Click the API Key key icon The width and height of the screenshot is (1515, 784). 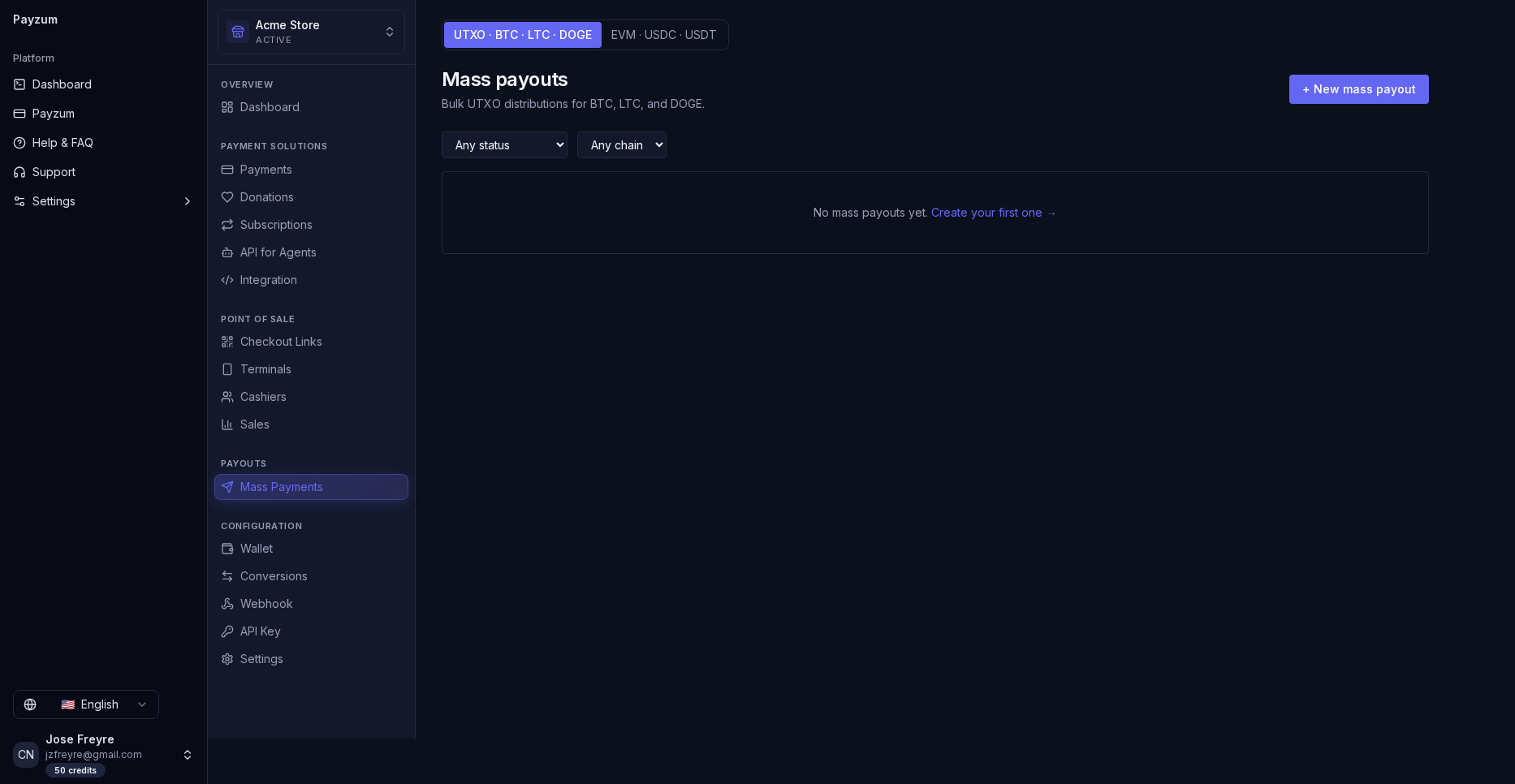[227, 631]
